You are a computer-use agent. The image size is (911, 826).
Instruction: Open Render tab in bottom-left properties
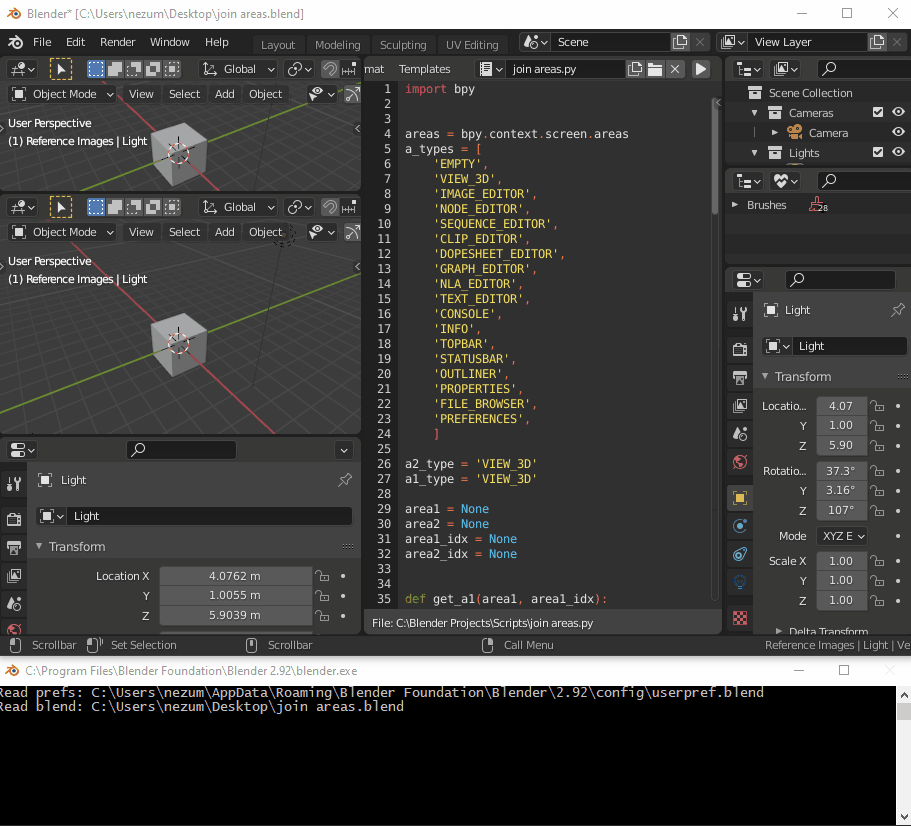click(14, 519)
